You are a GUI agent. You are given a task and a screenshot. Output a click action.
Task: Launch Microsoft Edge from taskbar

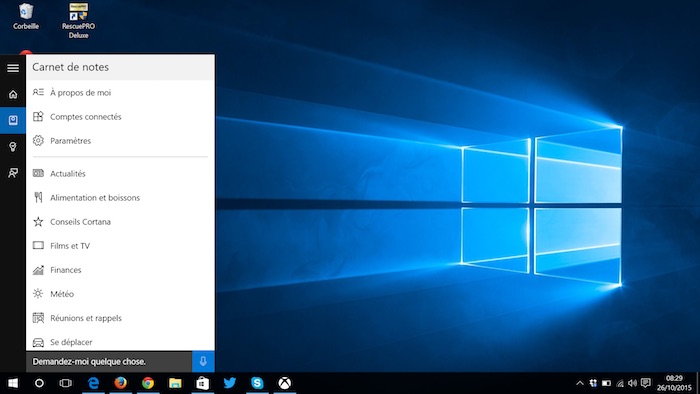point(93,383)
